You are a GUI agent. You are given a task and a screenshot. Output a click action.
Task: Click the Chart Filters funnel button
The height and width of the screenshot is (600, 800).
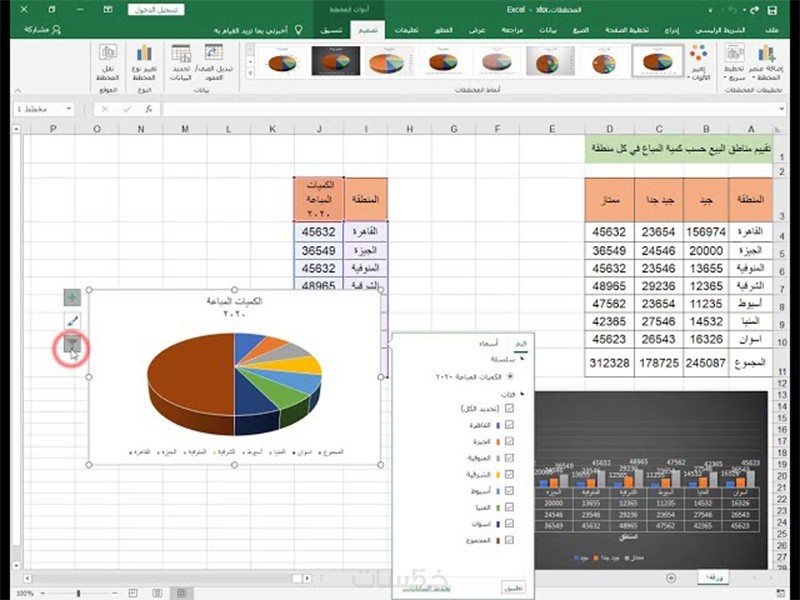click(x=72, y=344)
